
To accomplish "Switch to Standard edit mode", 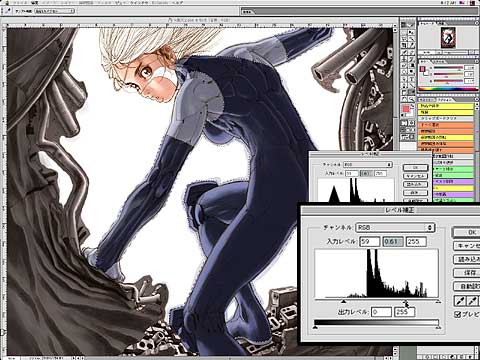I will pos(404,123).
